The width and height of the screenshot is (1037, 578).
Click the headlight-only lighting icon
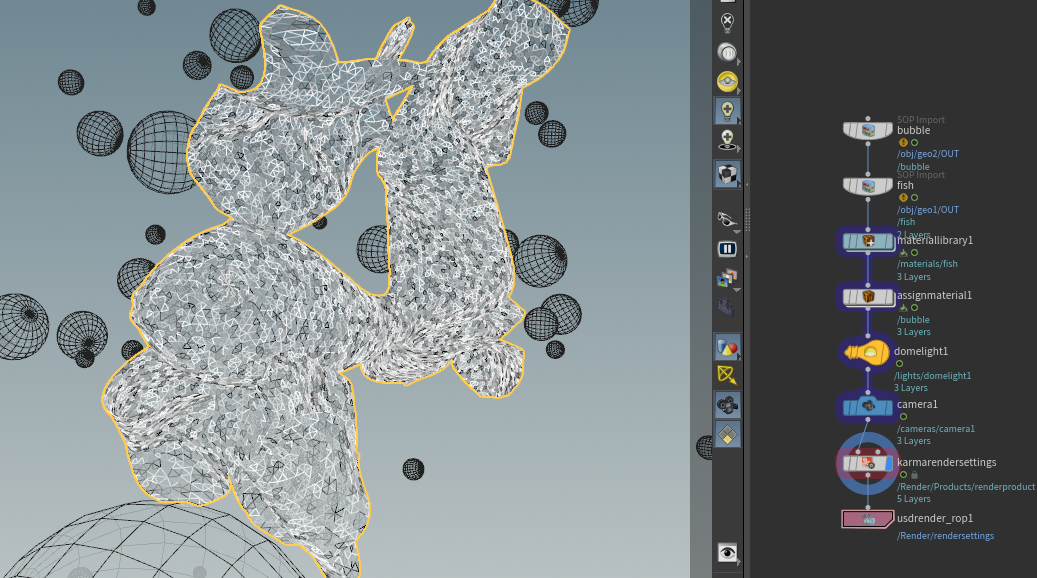[727, 52]
